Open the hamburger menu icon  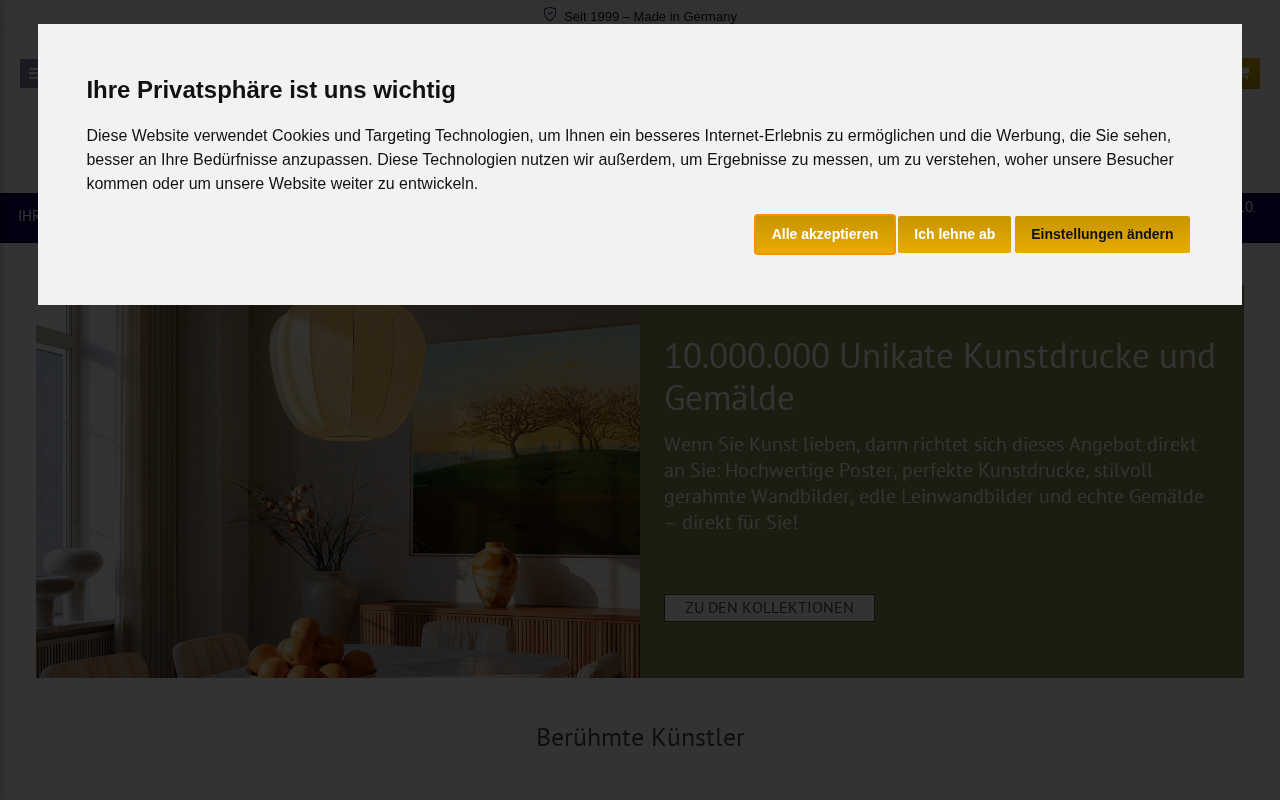29,73
